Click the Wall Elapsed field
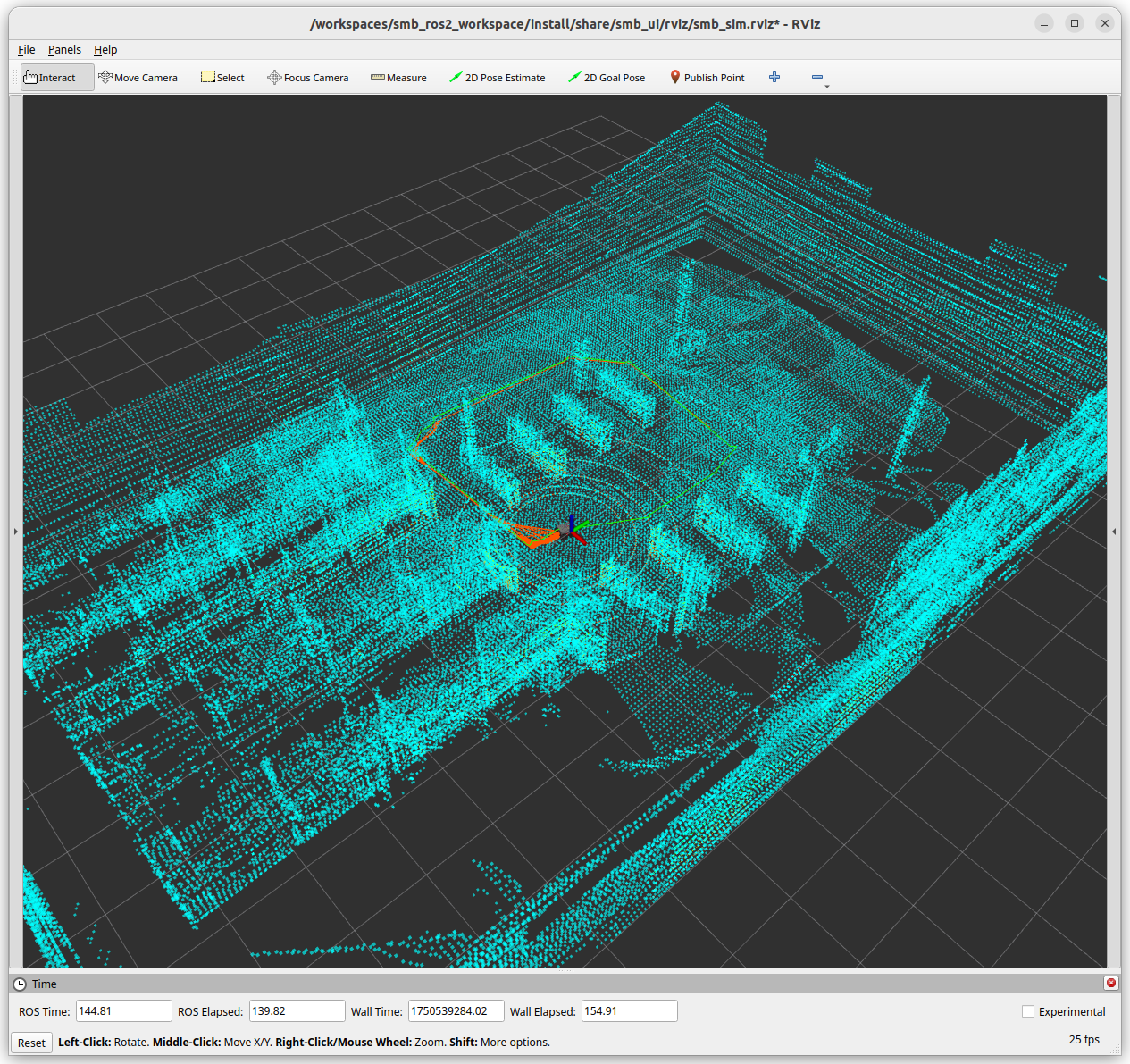 tap(629, 1011)
